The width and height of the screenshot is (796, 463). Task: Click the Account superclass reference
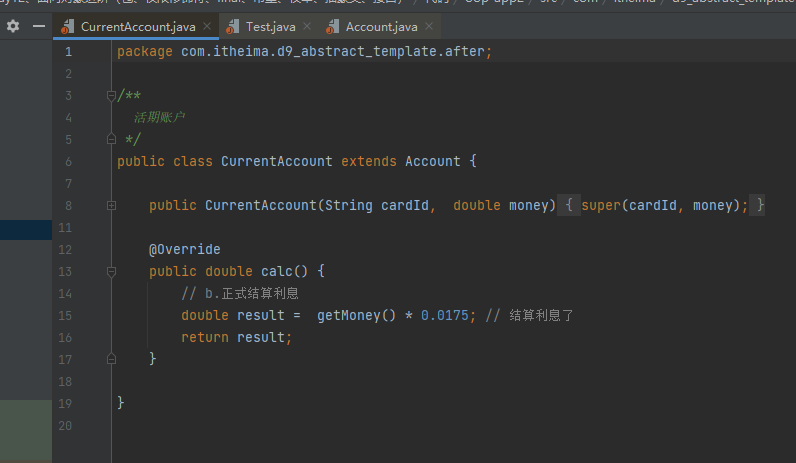(x=433, y=161)
